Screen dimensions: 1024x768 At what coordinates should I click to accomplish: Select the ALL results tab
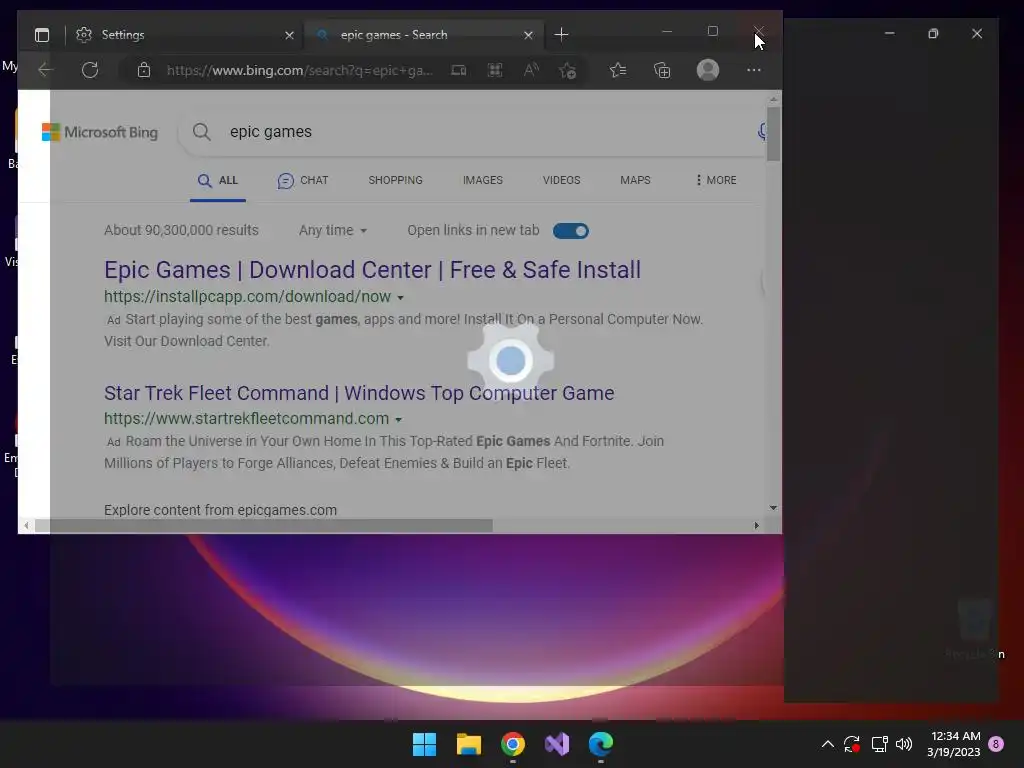coord(218,180)
